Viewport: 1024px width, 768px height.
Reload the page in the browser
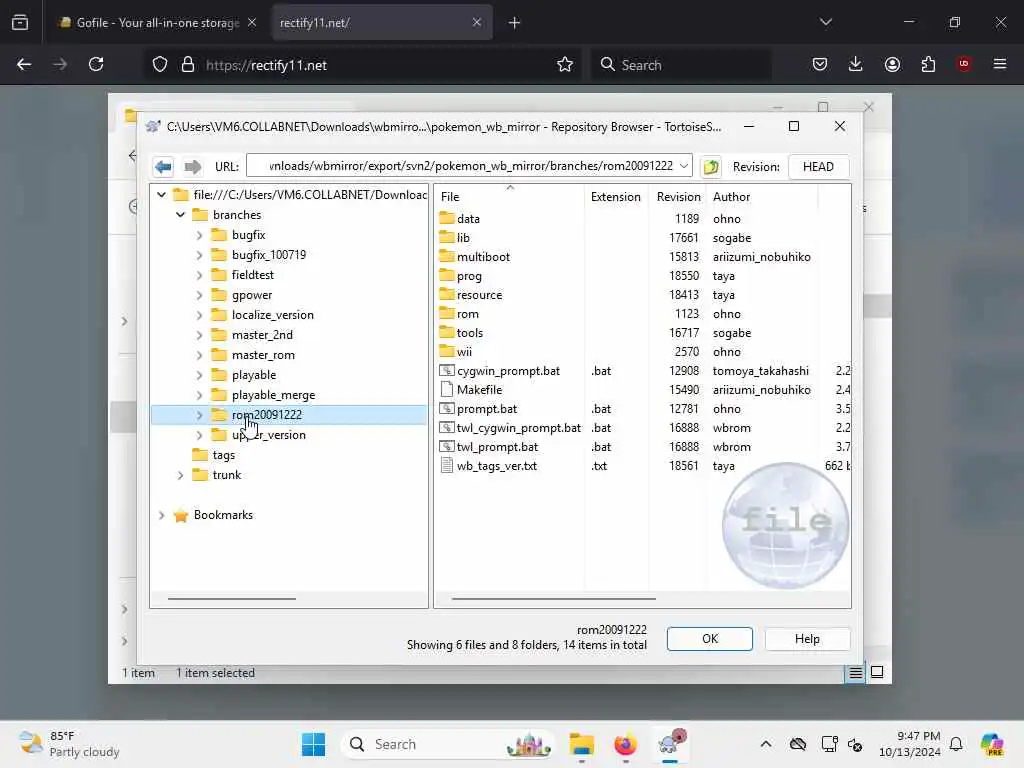click(97, 64)
